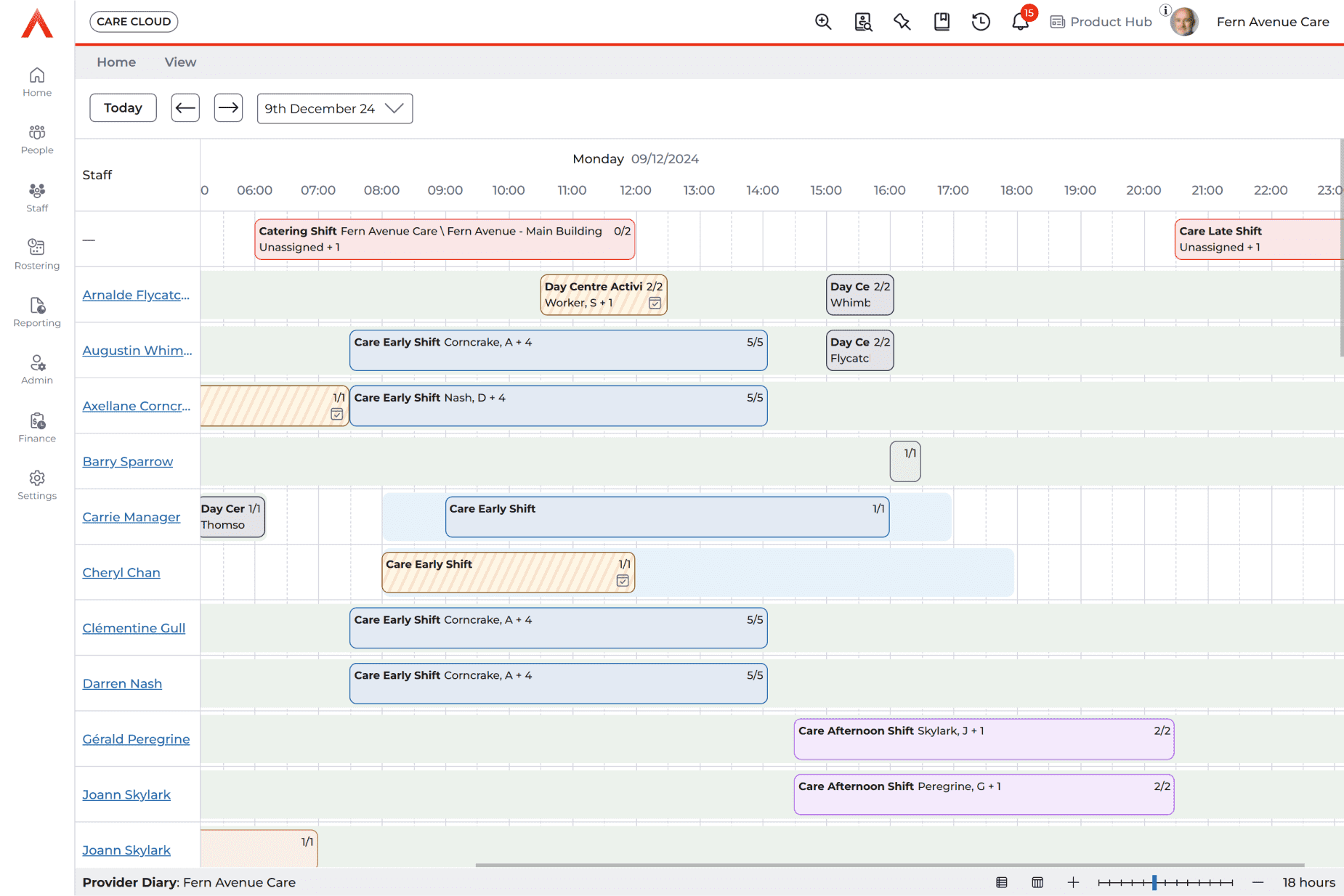1344x896 pixels.
Task: Open notifications bell with 15 badge
Action: click(1020, 22)
